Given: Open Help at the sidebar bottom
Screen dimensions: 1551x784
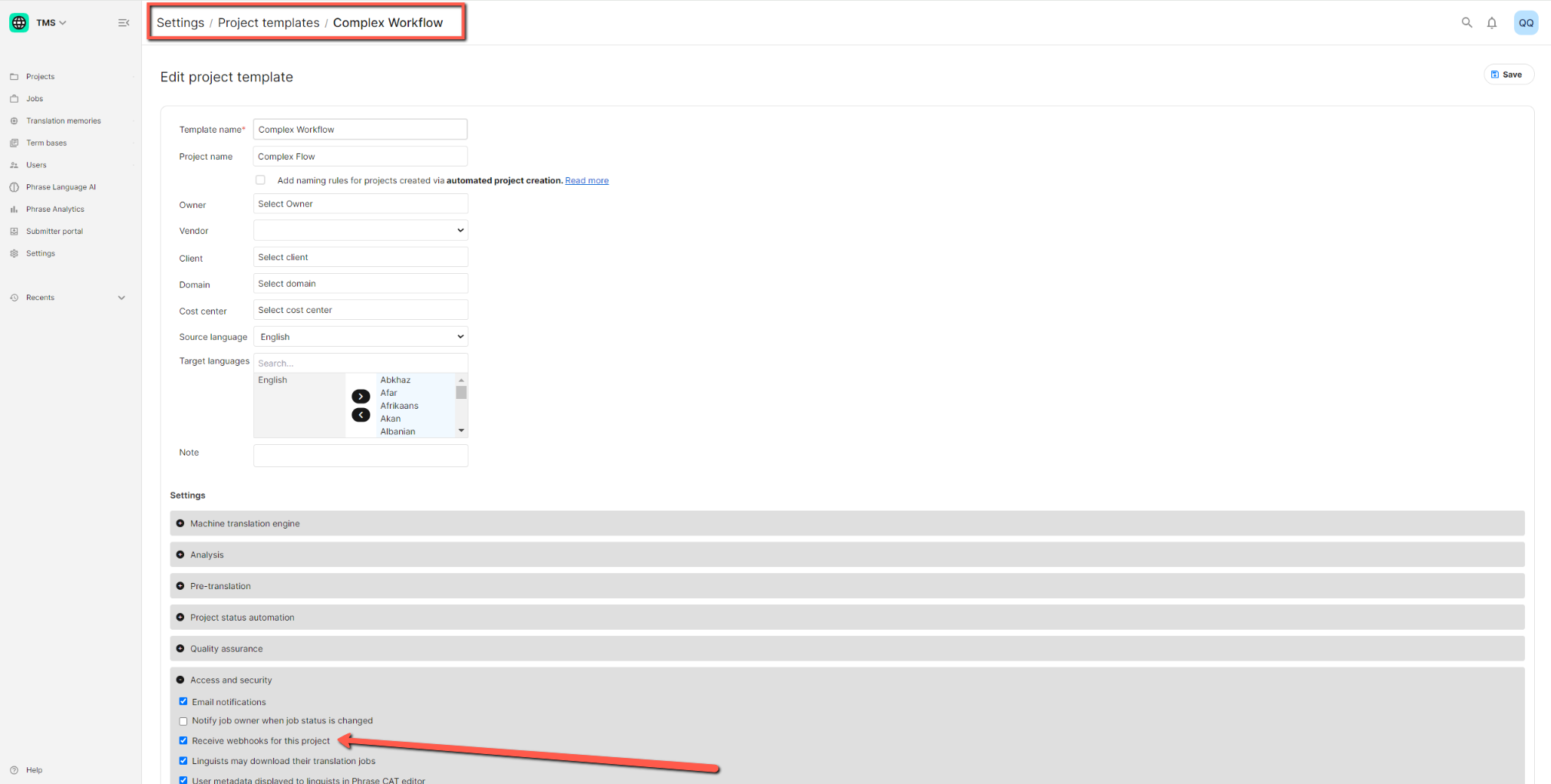Looking at the screenshot, I should point(34,770).
